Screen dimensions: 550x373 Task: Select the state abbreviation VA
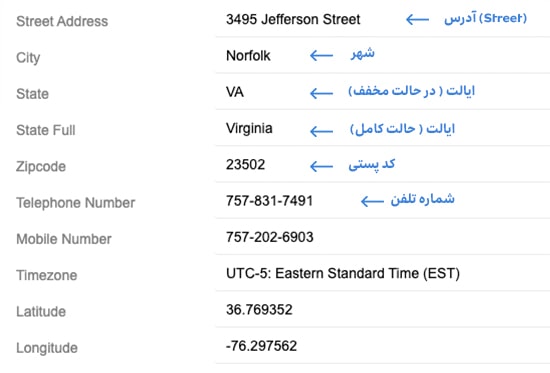tap(235, 92)
